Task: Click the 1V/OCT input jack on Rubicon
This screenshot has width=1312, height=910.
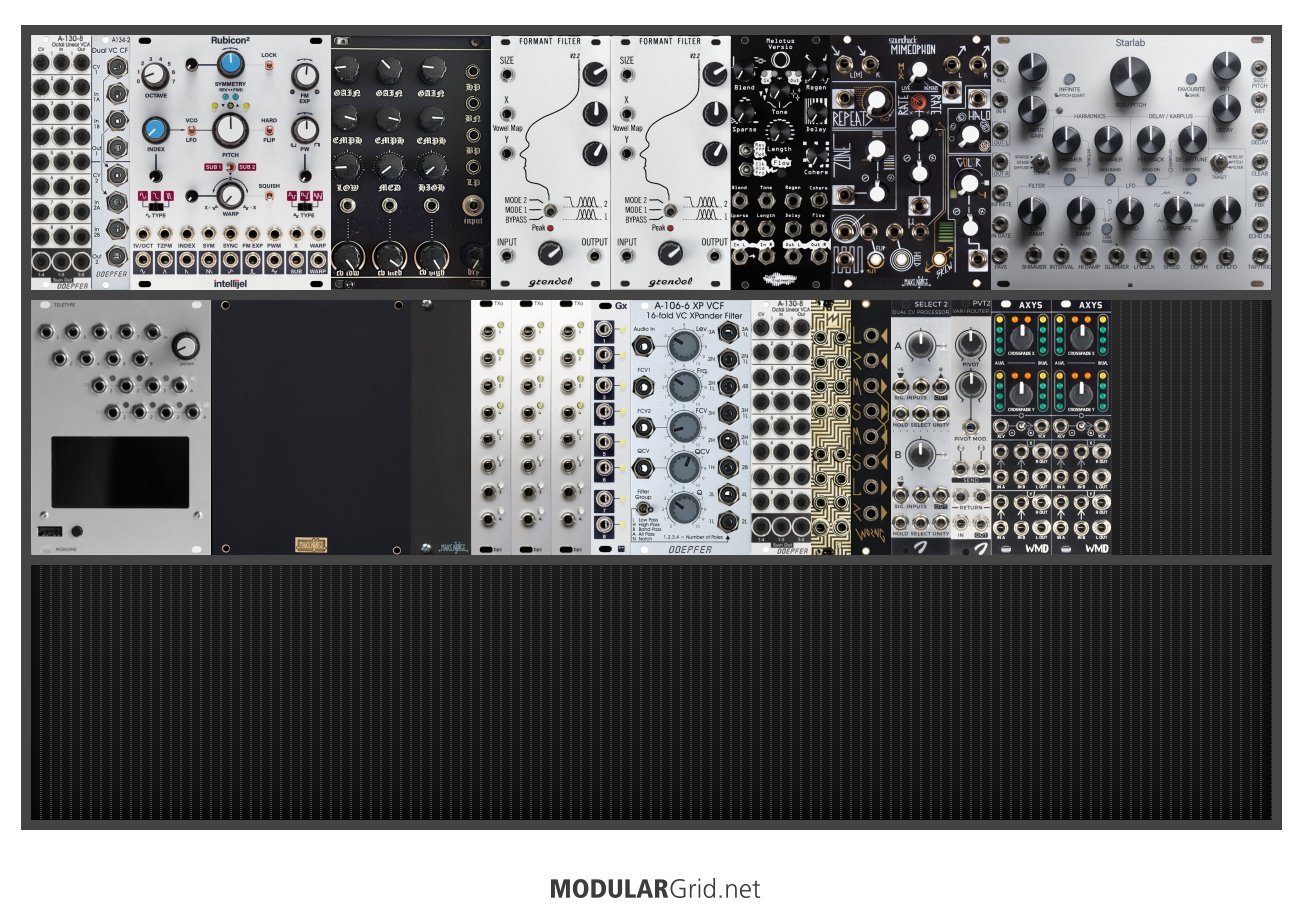Action: coord(142,235)
